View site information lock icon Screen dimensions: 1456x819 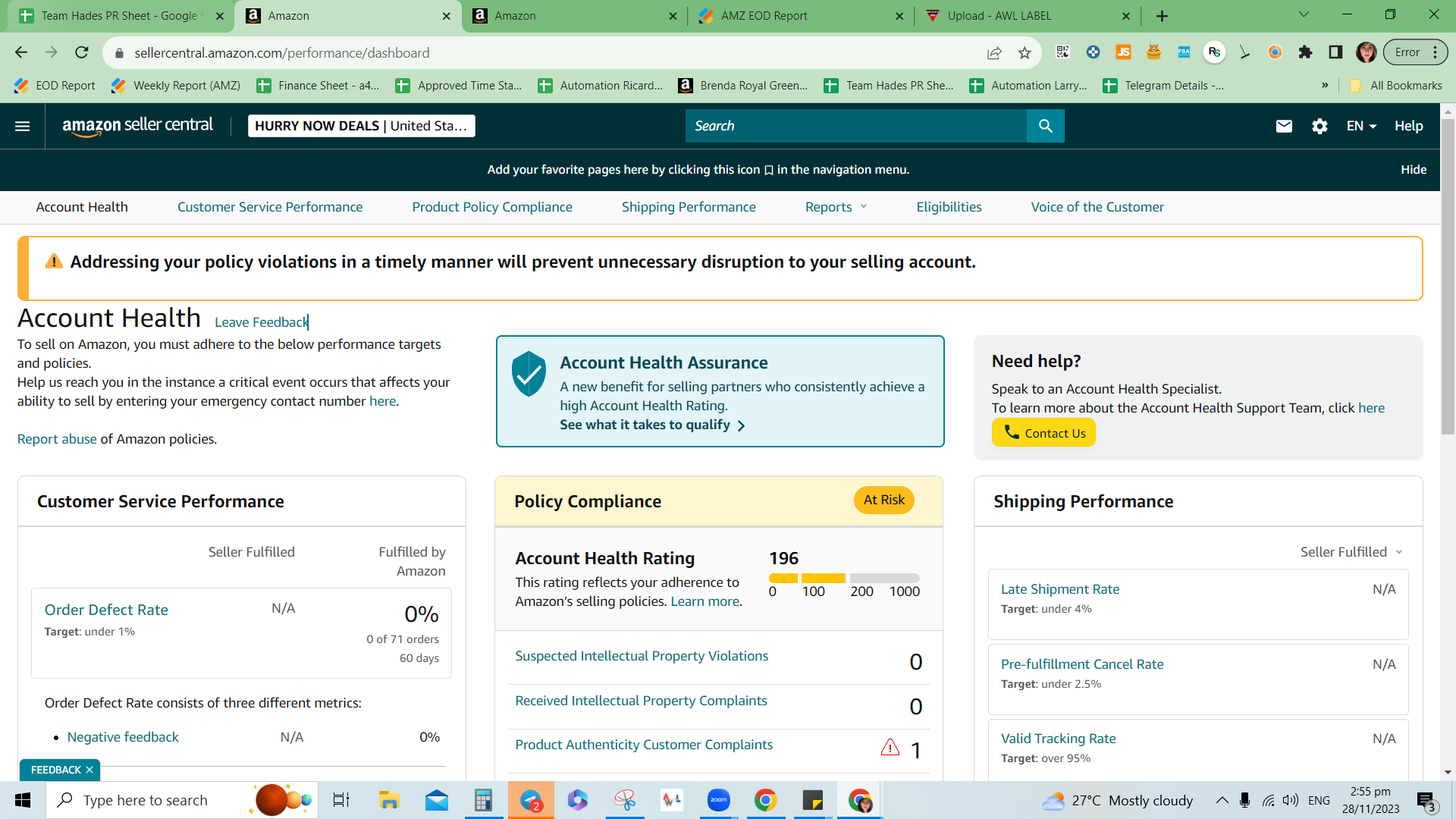(118, 53)
